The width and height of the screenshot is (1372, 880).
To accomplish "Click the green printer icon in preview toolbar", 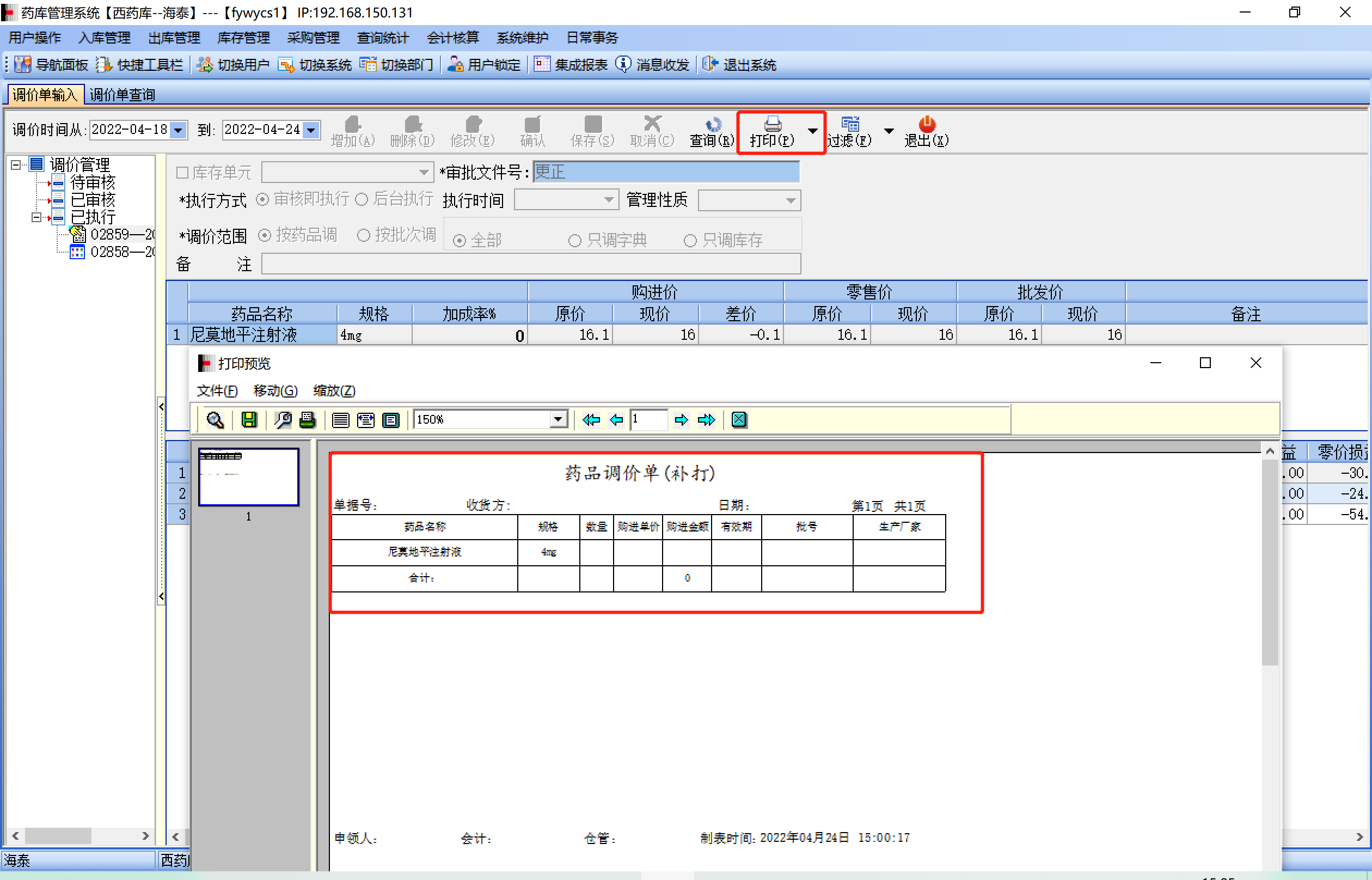I will pyautogui.click(x=307, y=420).
